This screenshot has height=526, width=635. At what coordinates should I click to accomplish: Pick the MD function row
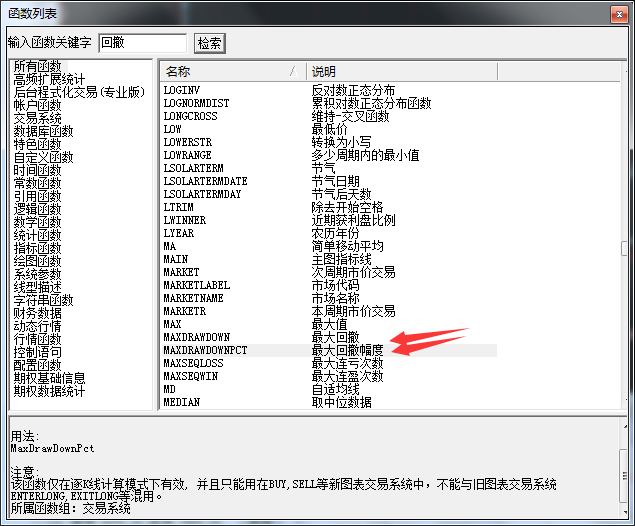tap(329, 389)
